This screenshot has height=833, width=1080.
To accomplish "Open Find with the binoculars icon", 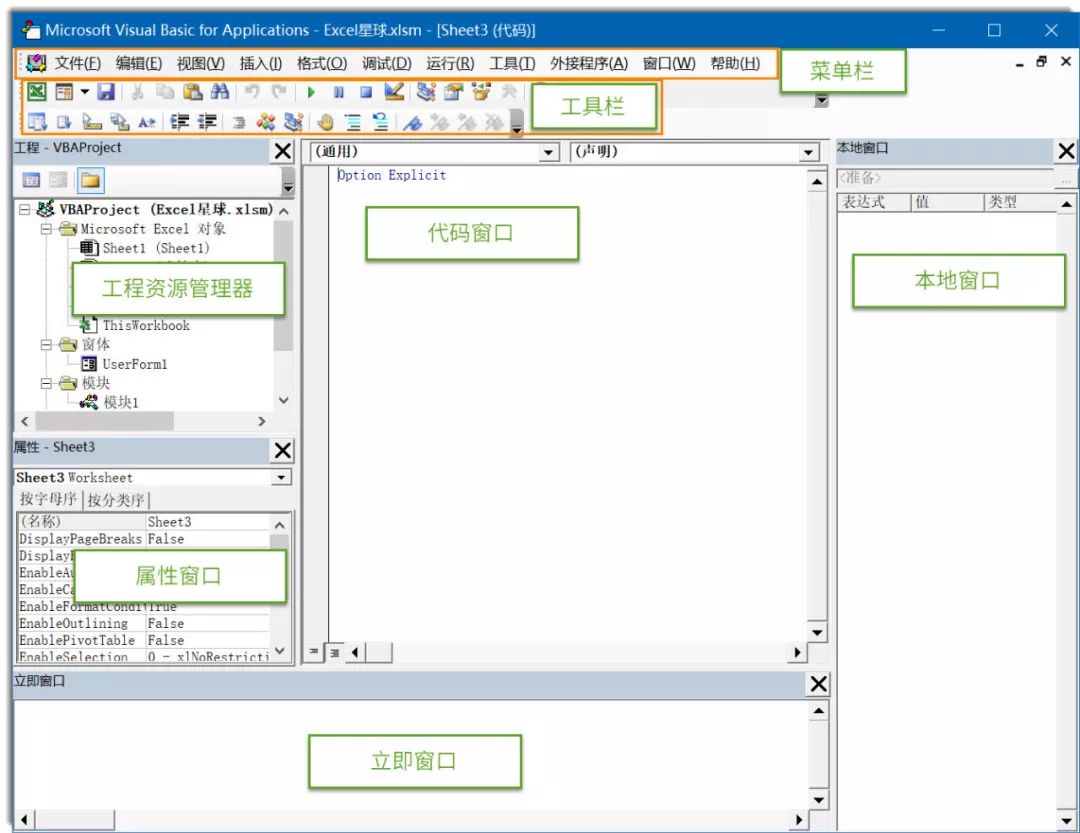I will point(220,92).
